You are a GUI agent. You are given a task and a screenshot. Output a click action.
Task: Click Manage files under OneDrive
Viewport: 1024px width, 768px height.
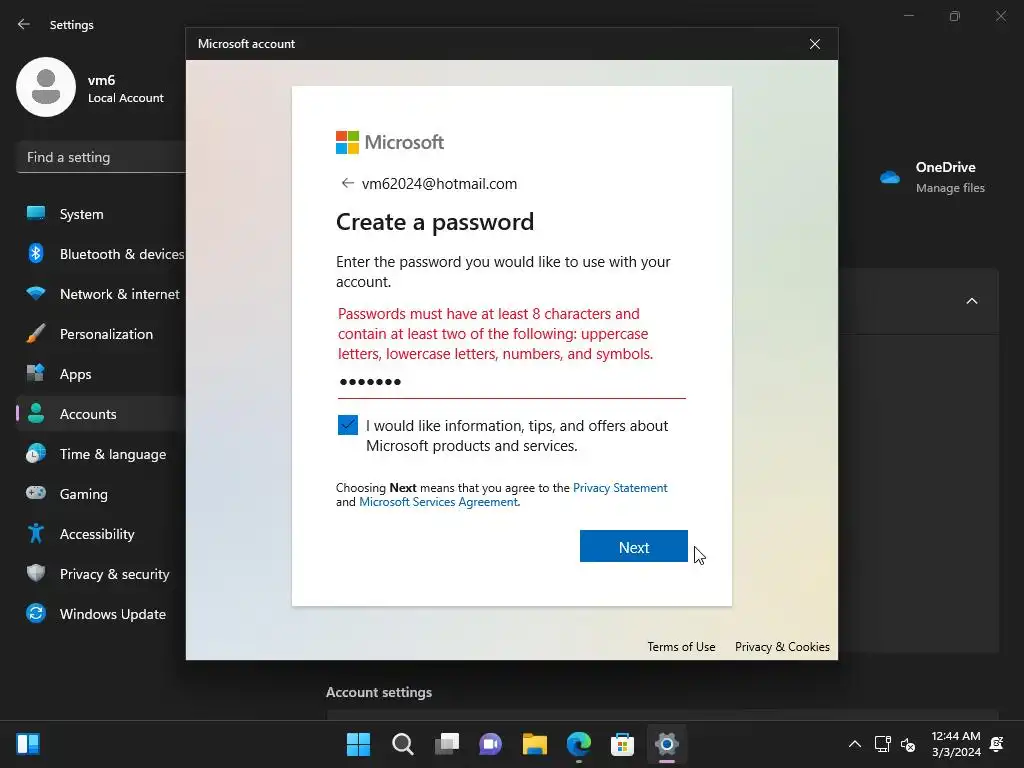pyautogui.click(x=950, y=188)
